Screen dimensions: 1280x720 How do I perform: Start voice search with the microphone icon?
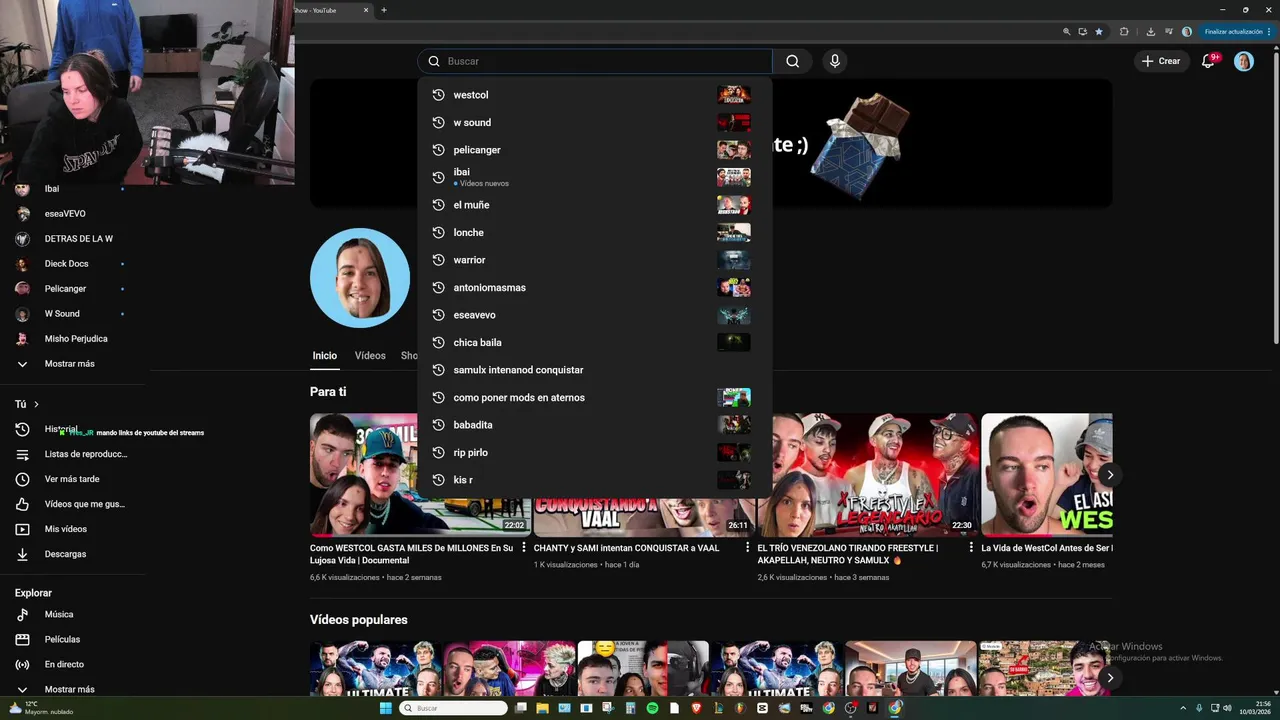[x=835, y=61]
